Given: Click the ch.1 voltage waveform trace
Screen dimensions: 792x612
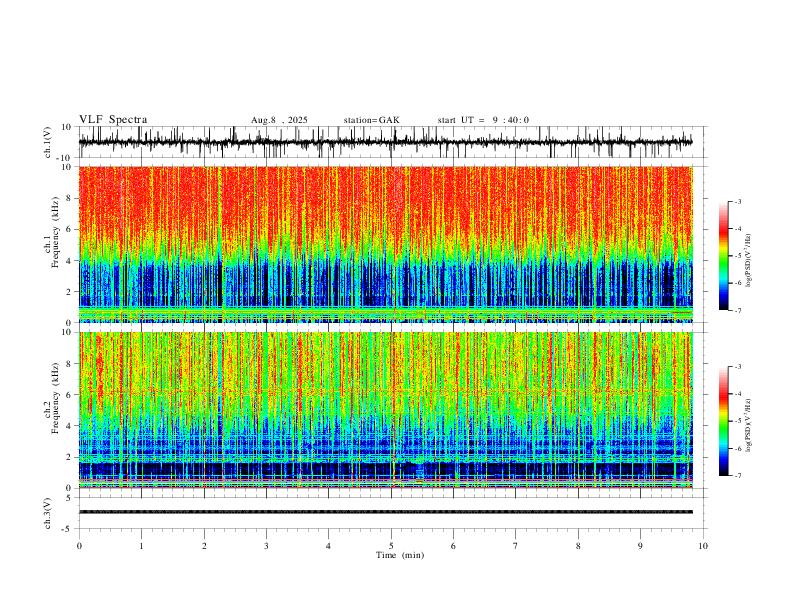Looking at the screenshot, I should (x=385, y=142).
